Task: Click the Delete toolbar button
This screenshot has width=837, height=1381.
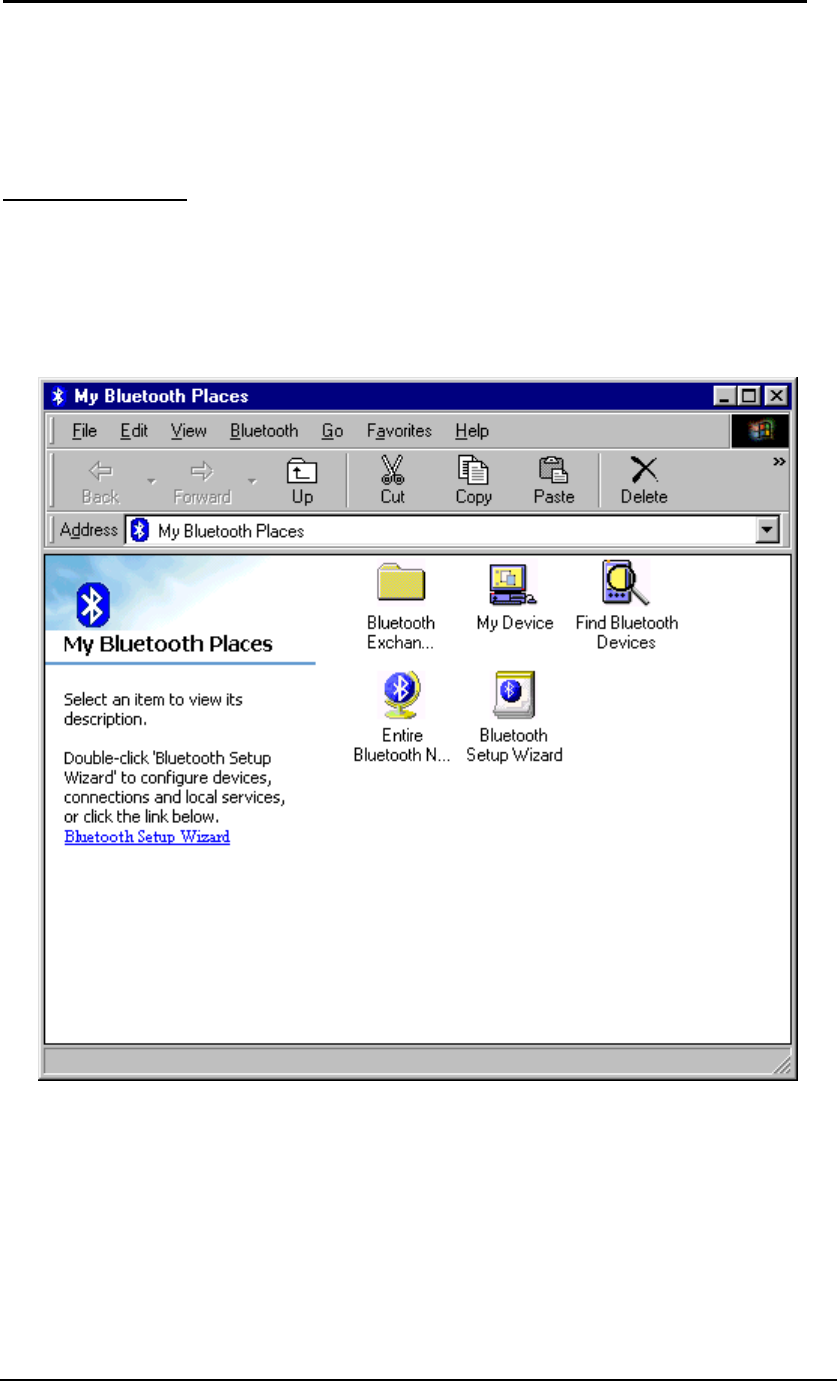Action: coord(643,479)
